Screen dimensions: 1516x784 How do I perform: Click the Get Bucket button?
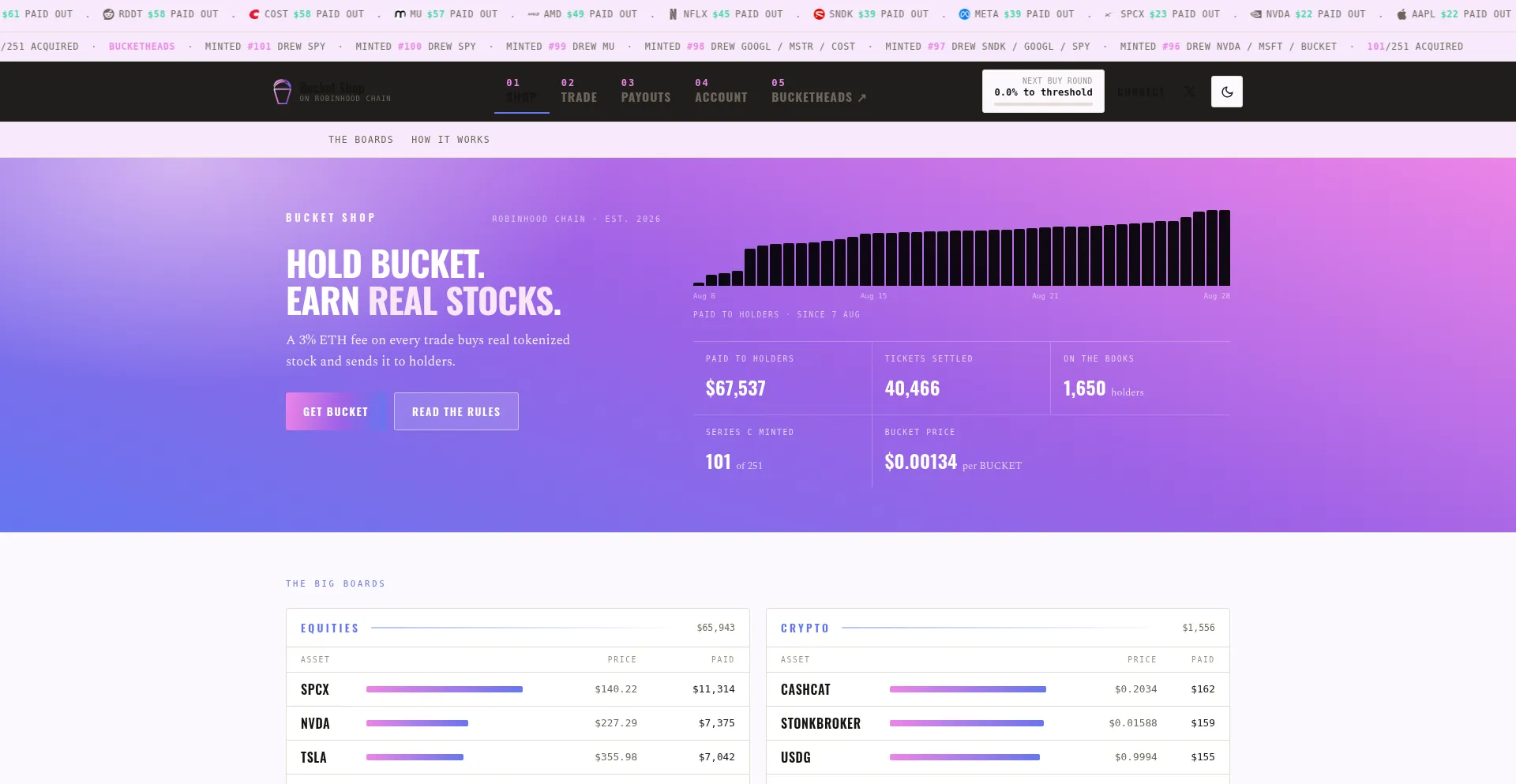point(336,411)
